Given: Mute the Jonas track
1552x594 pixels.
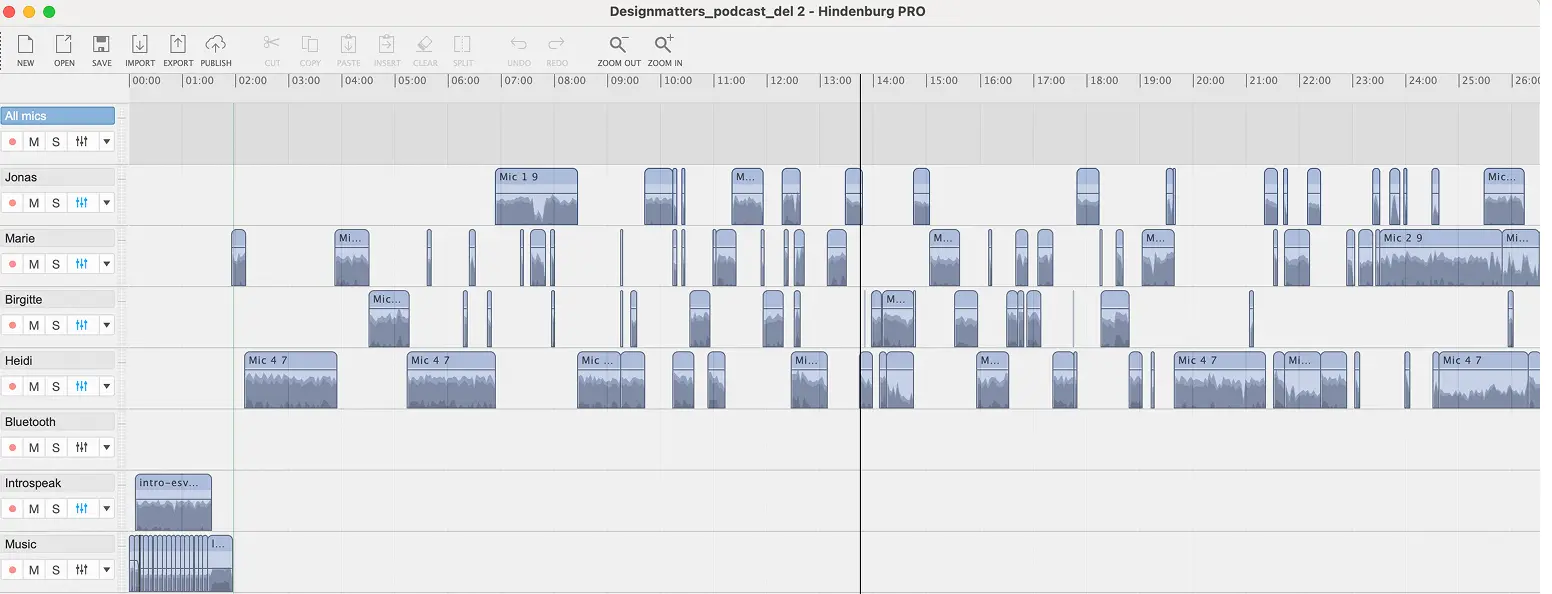Looking at the screenshot, I should [x=34, y=203].
